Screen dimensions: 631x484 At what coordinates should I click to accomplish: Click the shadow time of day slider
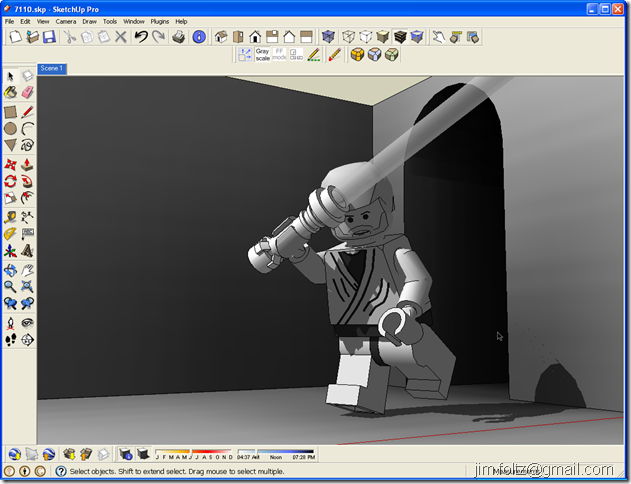pos(276,452)
